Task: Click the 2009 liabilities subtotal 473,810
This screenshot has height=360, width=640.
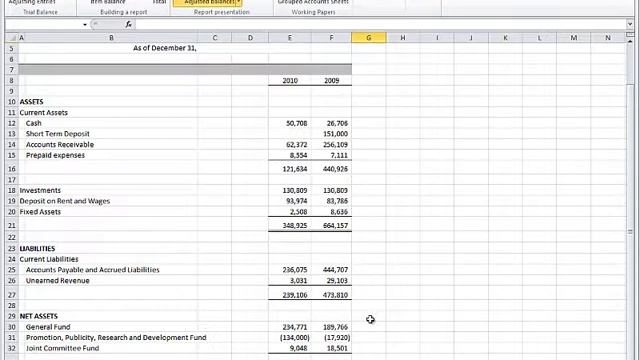Action: 335,295
